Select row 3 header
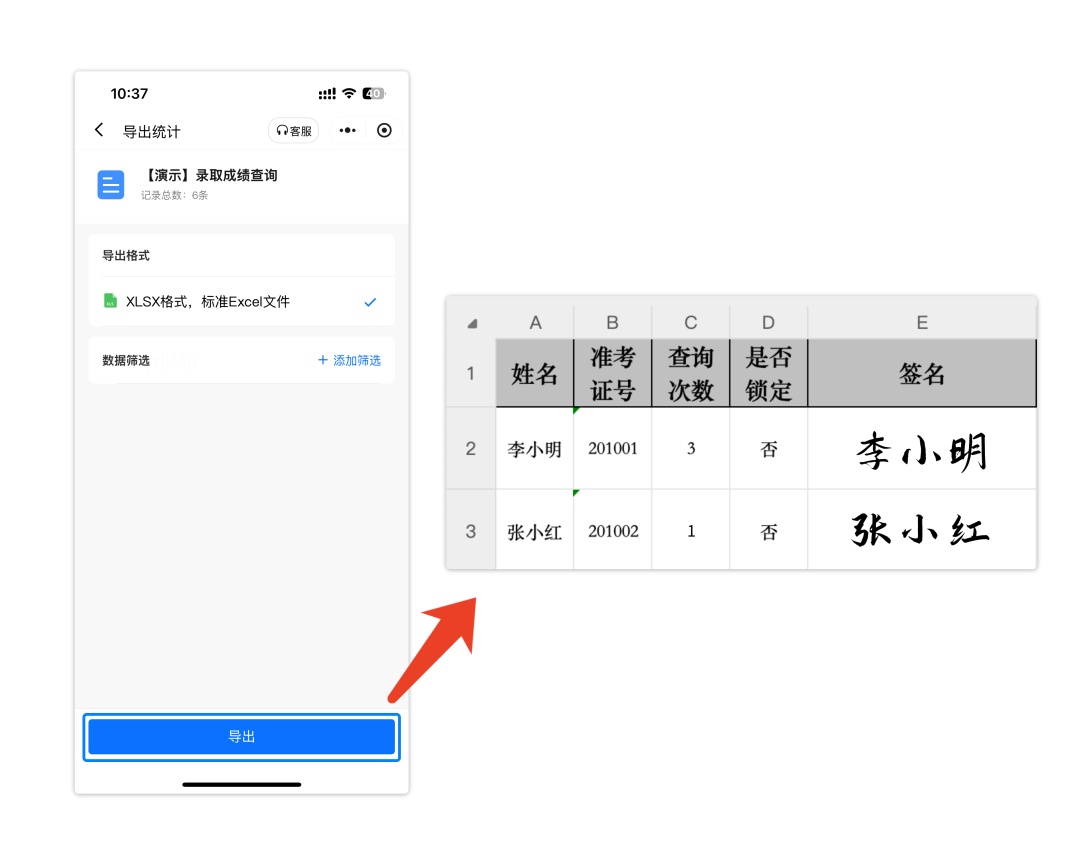 click(470, 531)
